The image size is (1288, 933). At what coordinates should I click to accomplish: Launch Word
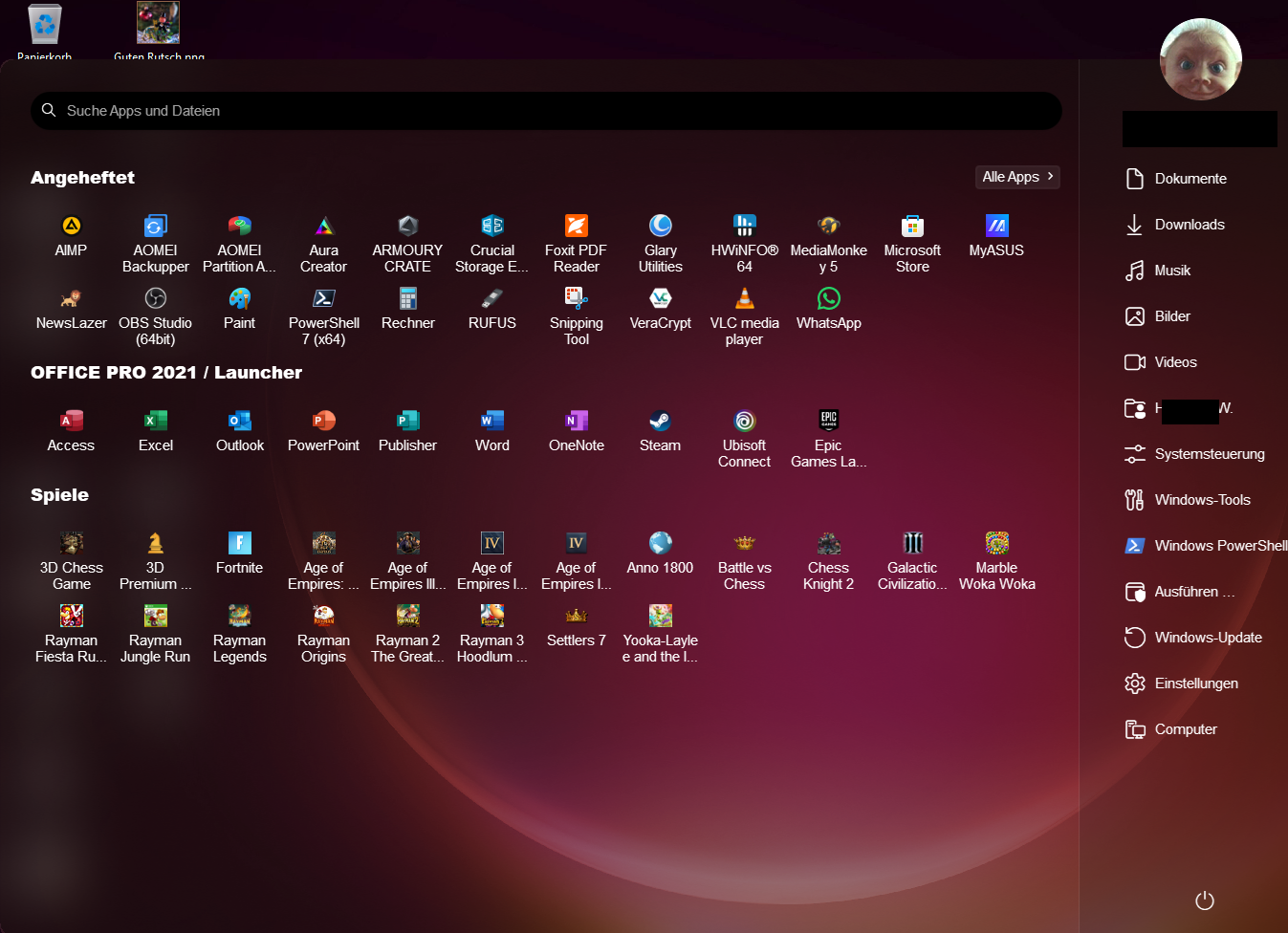[491, 431]
